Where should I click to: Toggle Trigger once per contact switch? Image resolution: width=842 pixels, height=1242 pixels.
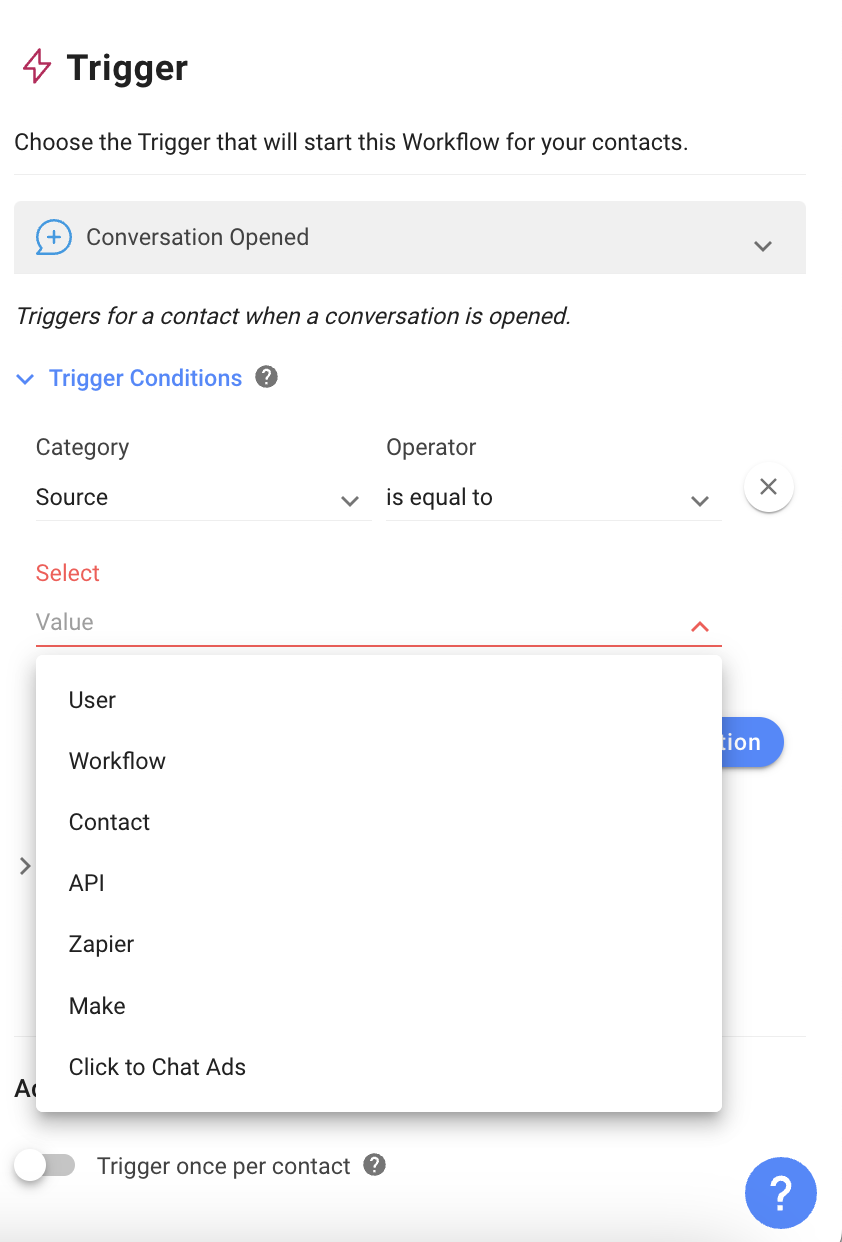pyautogui.click(x=45, y=1165)
